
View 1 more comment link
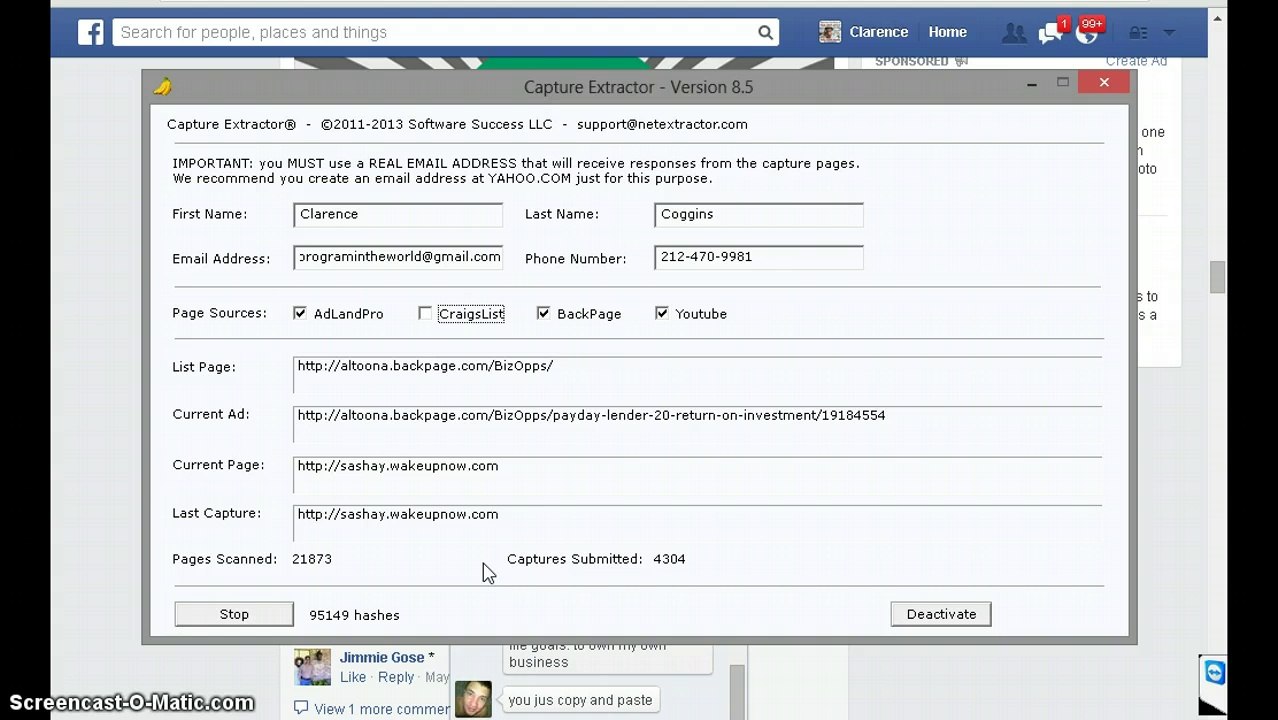click(x=382, y=709)
